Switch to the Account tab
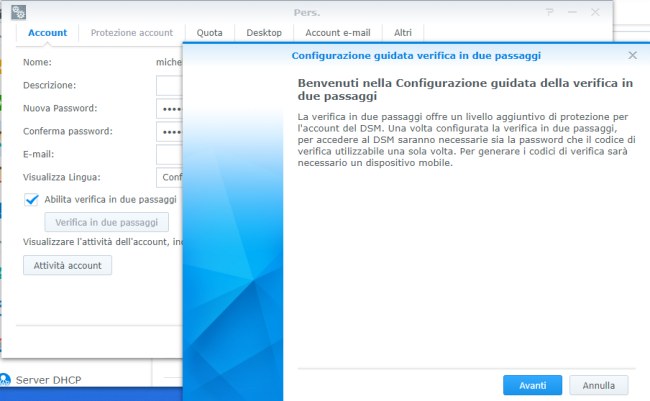The height and width of the screenshot is (401, 650). (47, 33)
